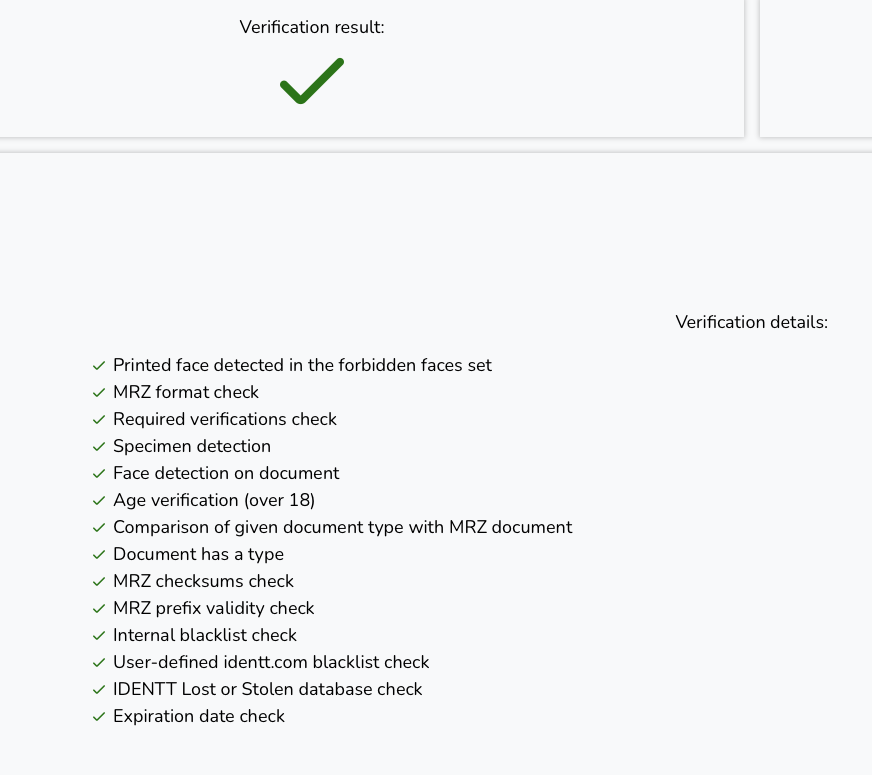The image size is (872, 775).
Task: Click the tick beside Expiration date check
Action: pos(99,717)
